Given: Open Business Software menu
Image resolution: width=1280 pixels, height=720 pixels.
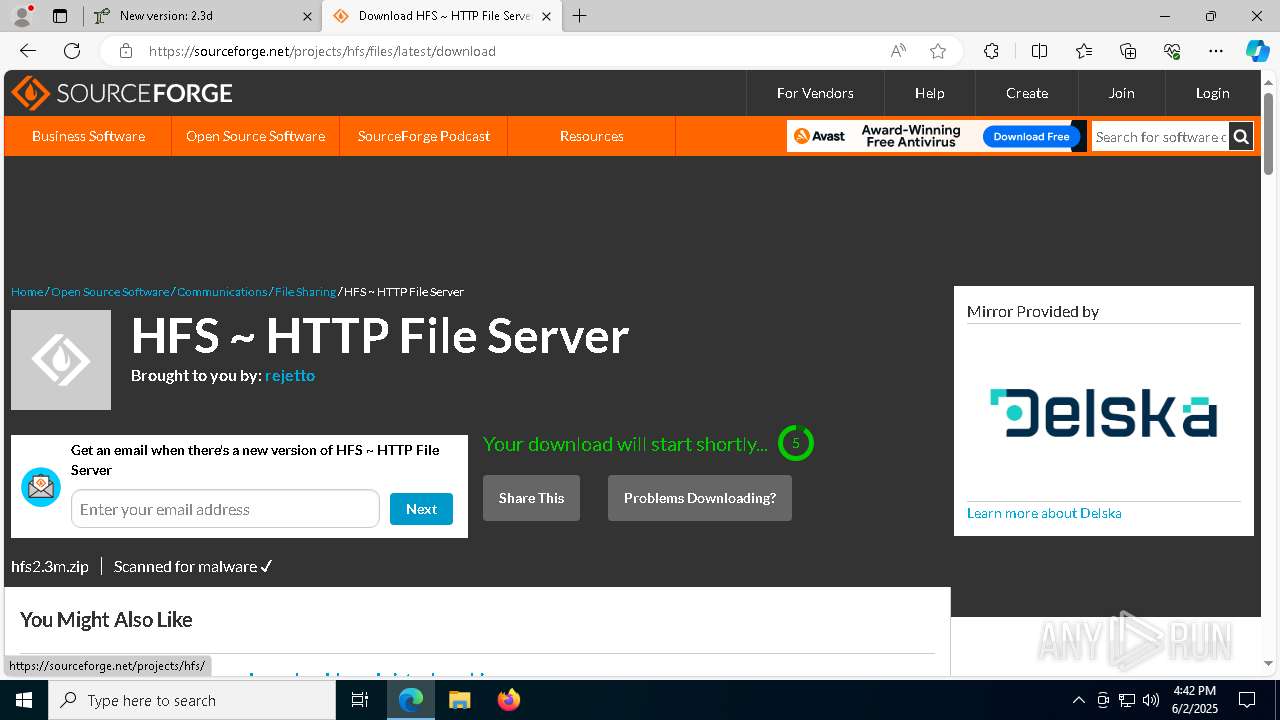Looking at the screenshot, I should pos(88,136).
